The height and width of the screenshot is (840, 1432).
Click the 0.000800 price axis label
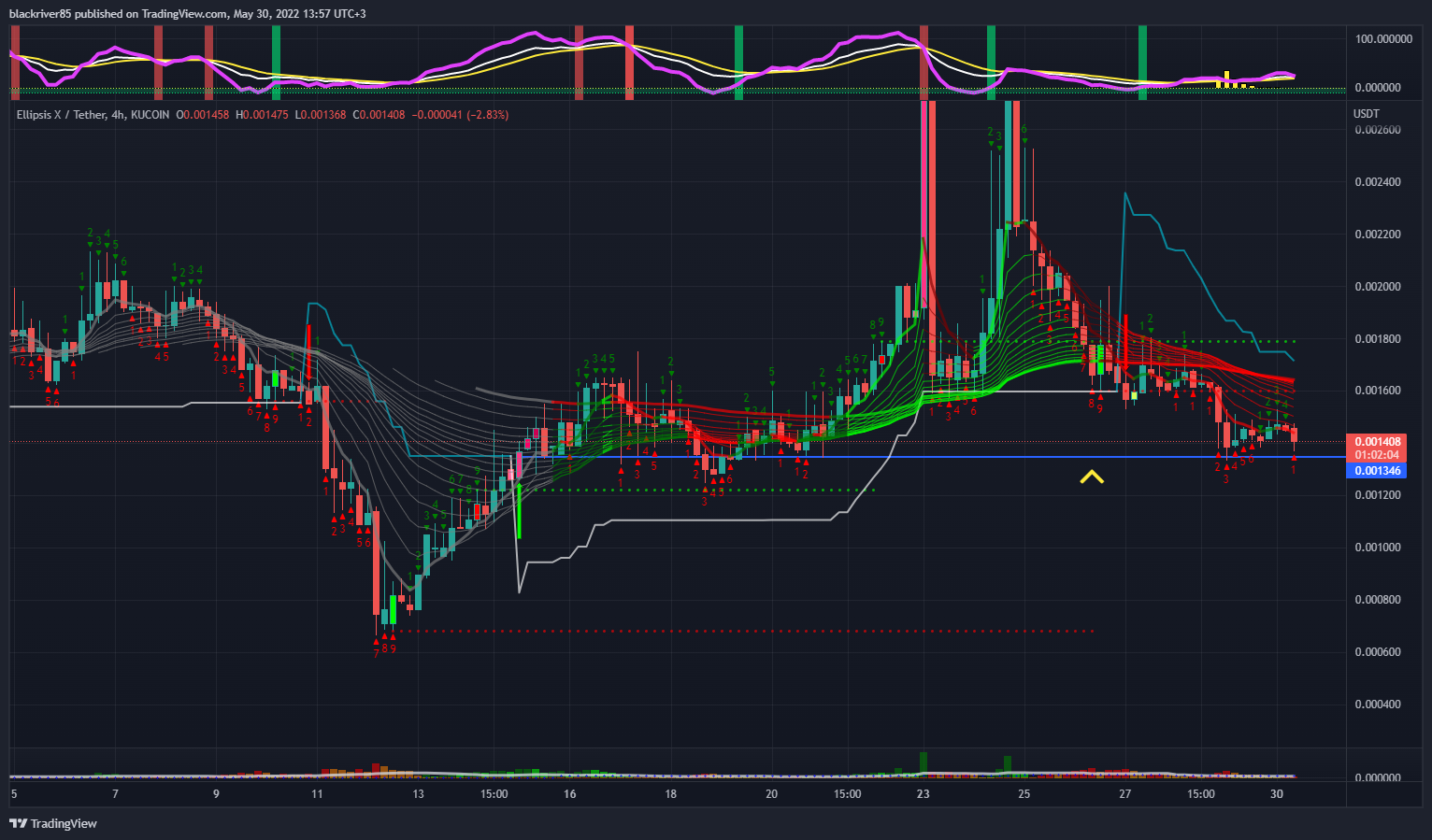coord(1378,600)
